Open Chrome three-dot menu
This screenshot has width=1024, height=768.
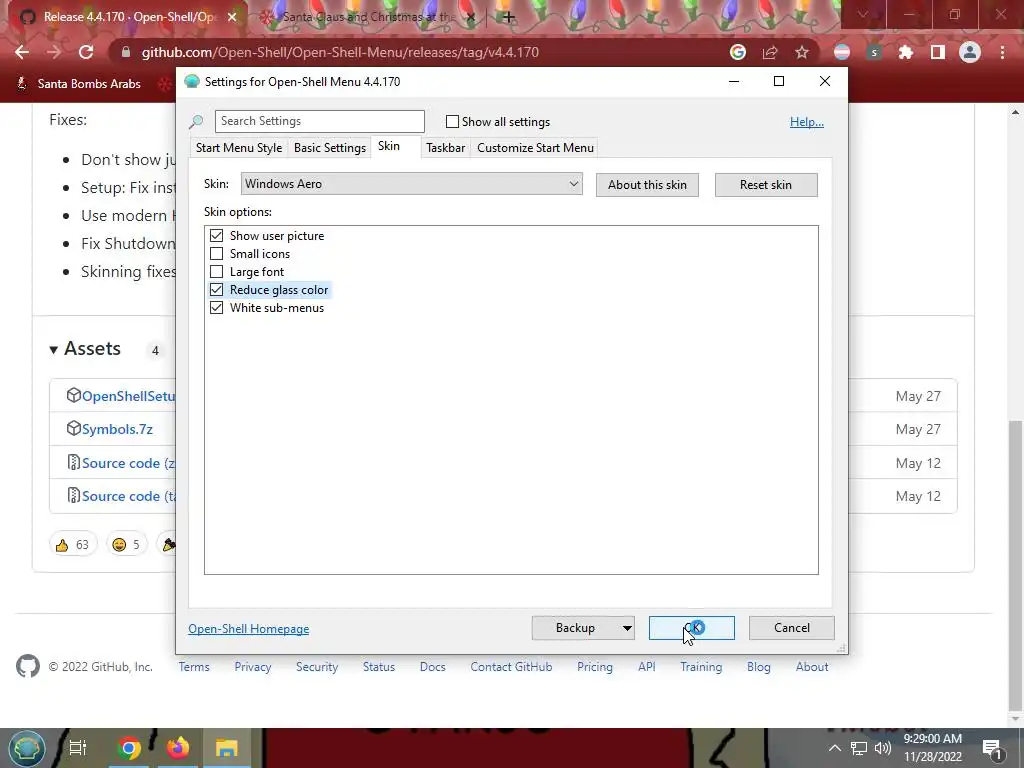(1002, 52)
